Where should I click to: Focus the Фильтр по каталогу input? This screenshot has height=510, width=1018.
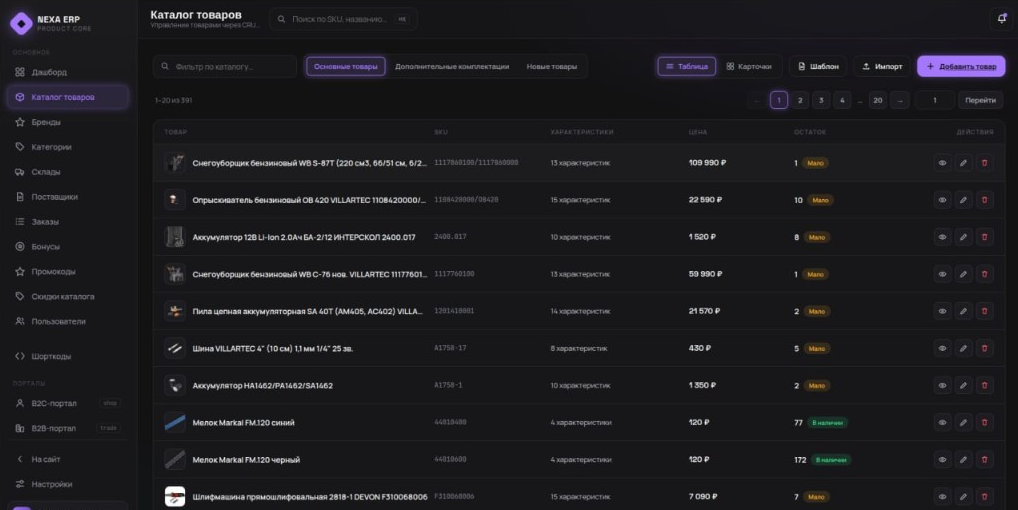click(225, 66)
